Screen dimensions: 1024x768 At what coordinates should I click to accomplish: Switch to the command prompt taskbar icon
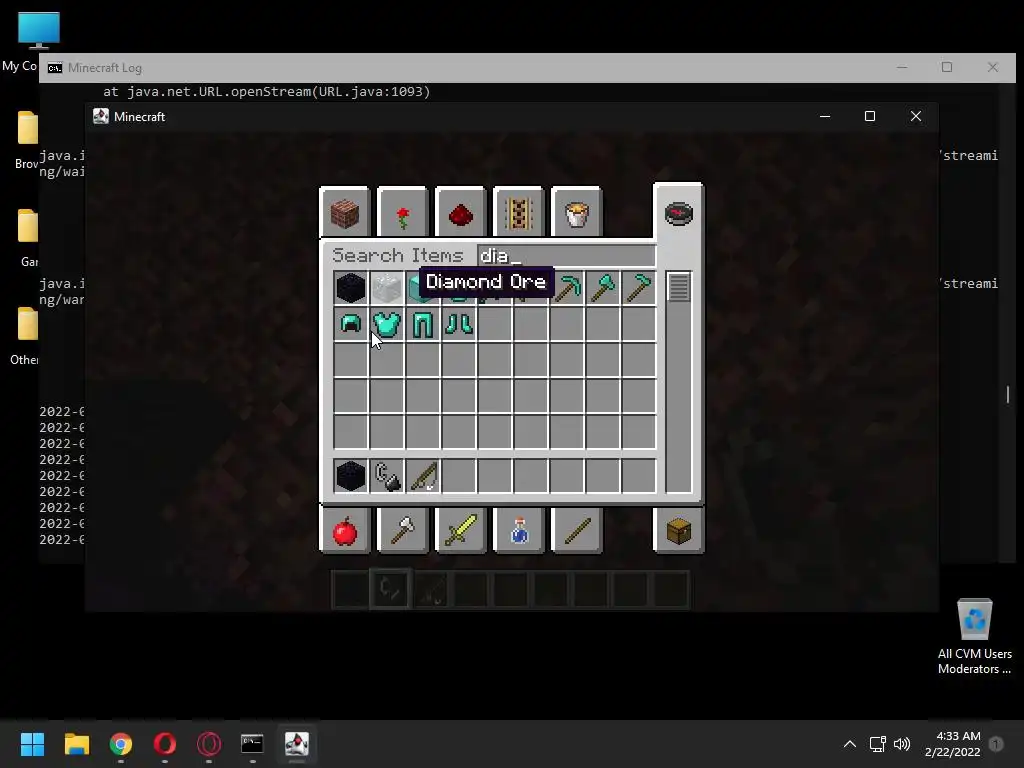(252, 744)
